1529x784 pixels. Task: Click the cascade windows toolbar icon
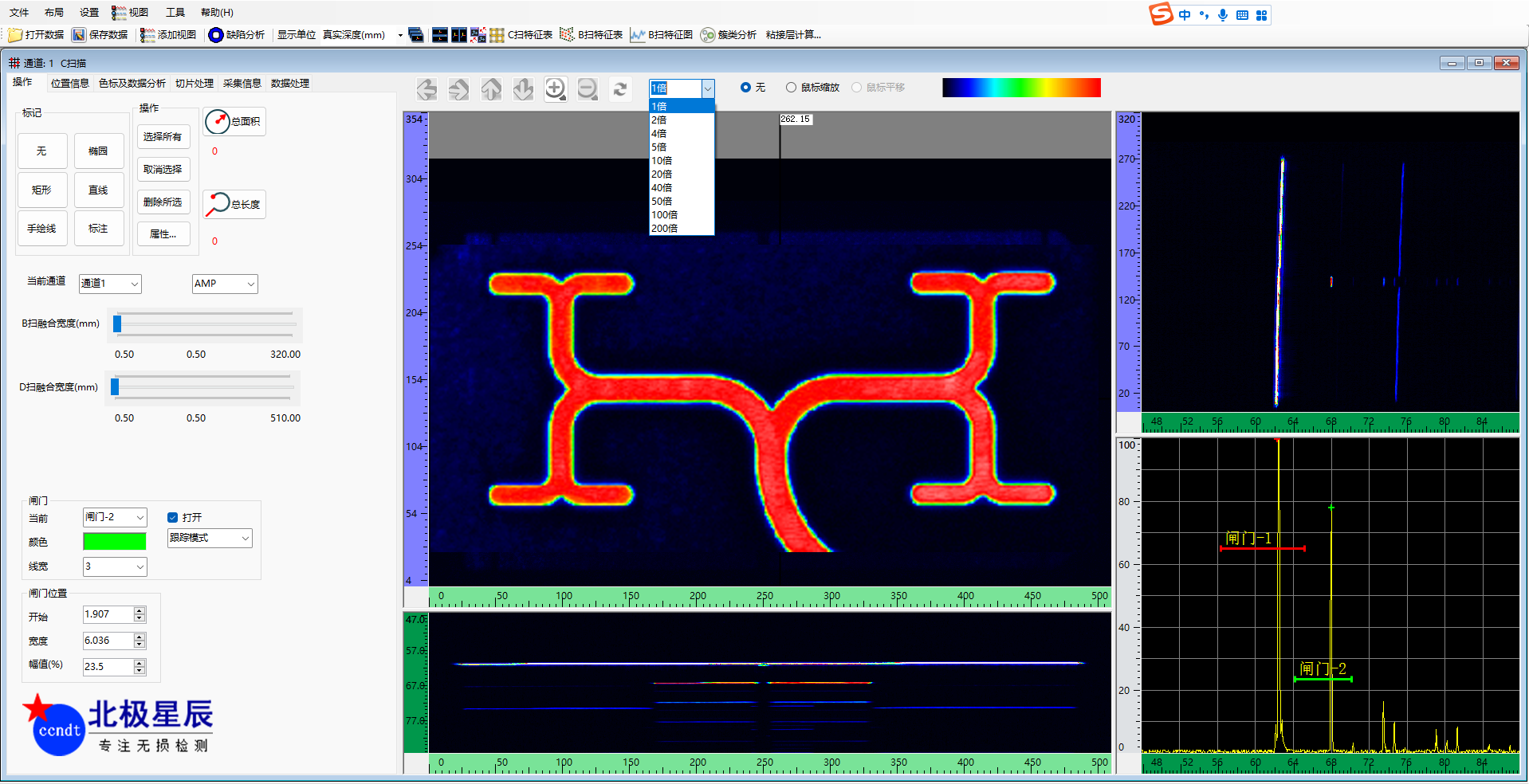[415, 35]
